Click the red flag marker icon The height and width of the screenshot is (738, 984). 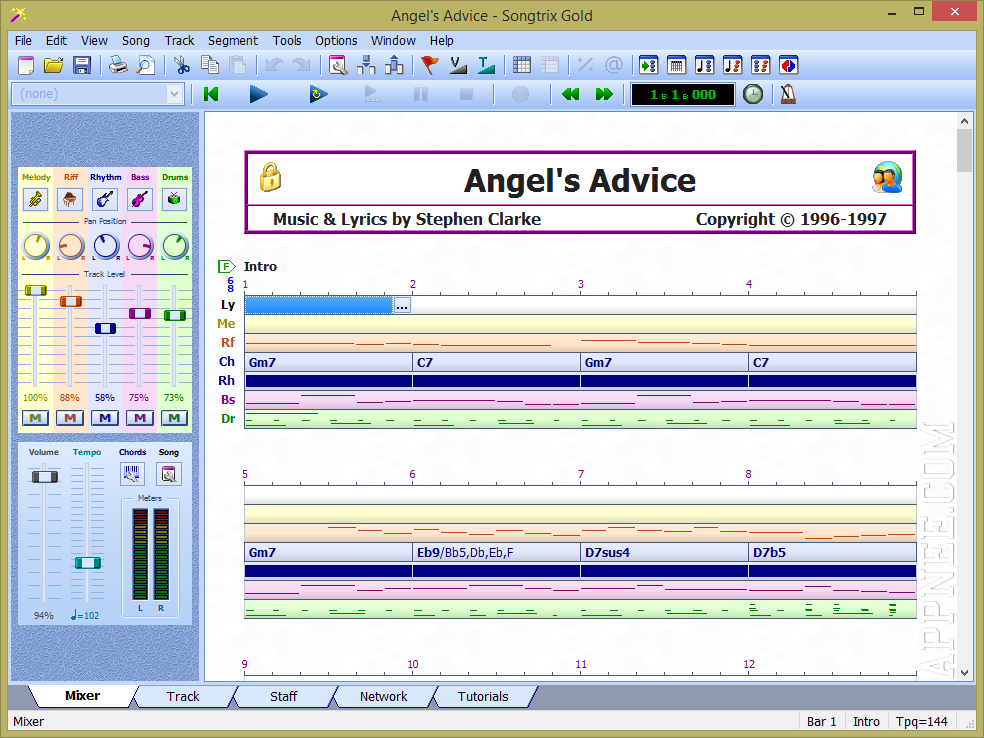(430, 65)
